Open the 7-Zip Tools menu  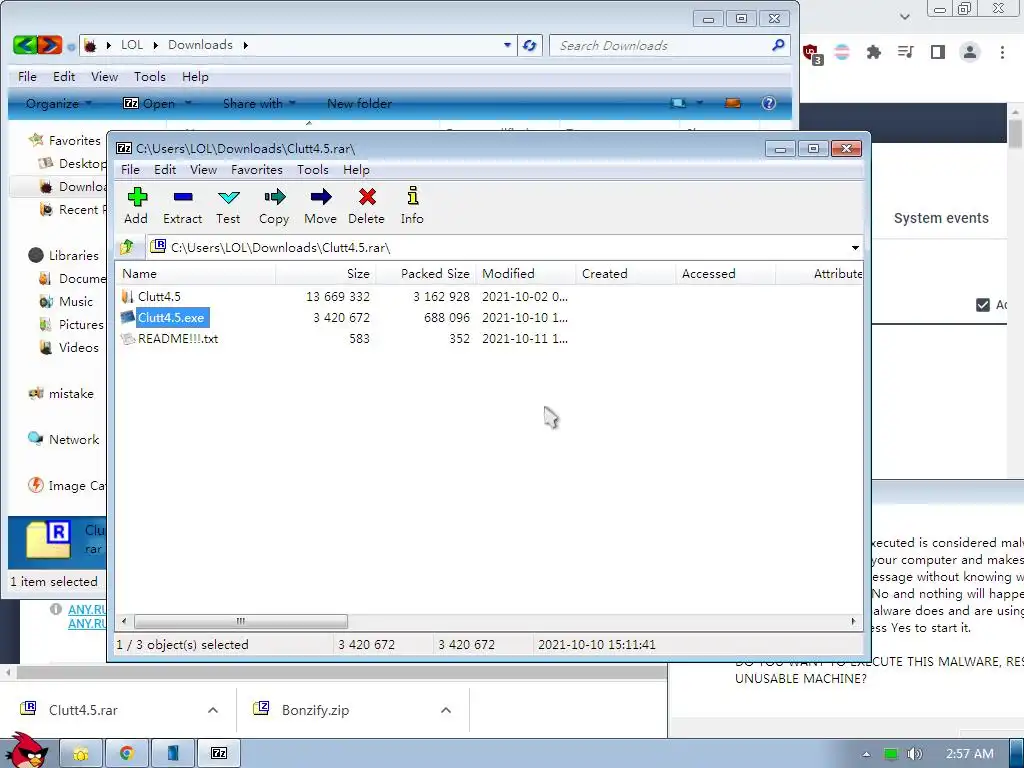313,170
